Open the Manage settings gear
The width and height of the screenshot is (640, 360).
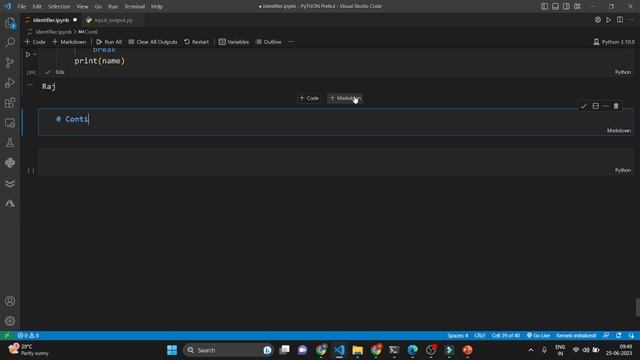click(10, 321)
